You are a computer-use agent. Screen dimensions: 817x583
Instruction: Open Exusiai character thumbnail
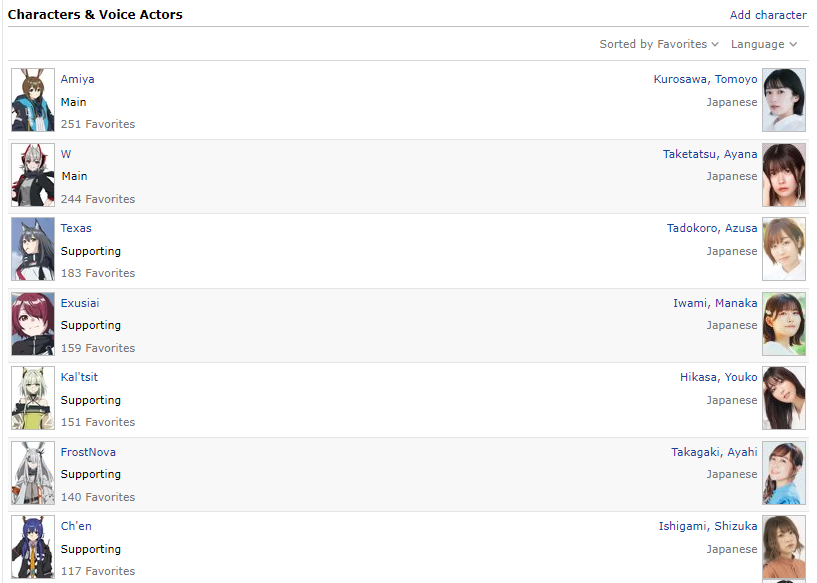point(33,324)
